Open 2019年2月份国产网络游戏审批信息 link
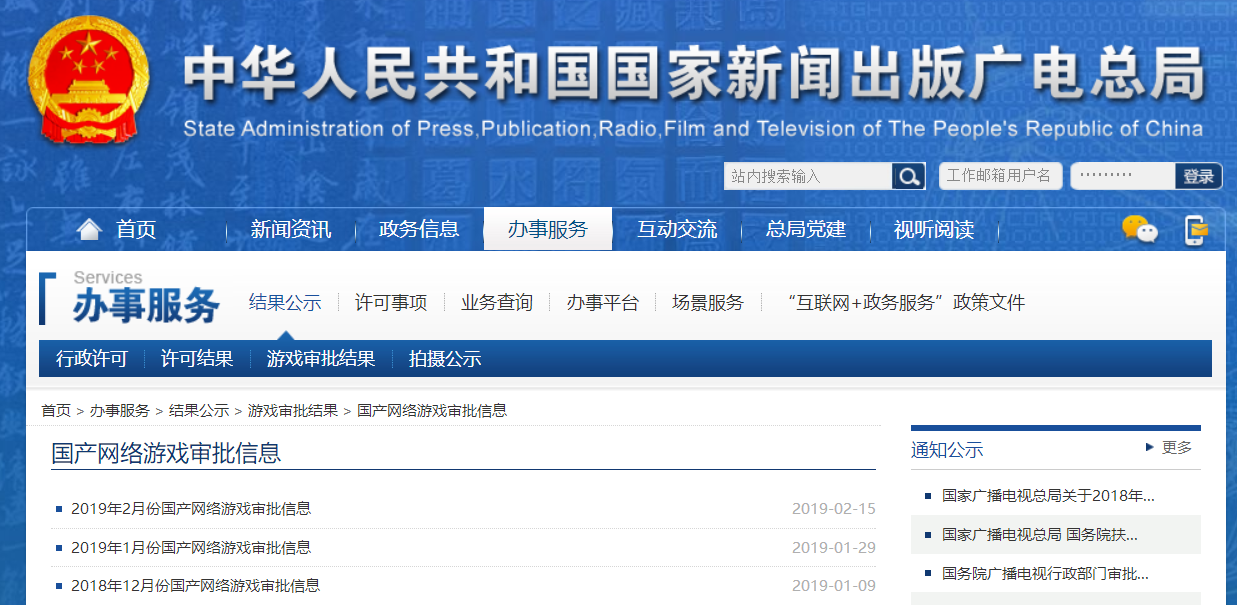The width and height of the screenshot is (1237, 605). tap(191, 509)
